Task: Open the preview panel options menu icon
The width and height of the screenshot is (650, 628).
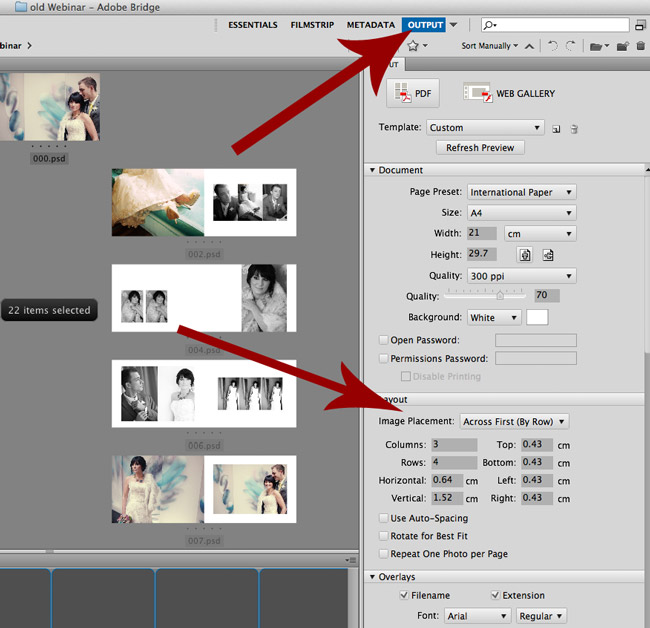Action: (351, 560)
